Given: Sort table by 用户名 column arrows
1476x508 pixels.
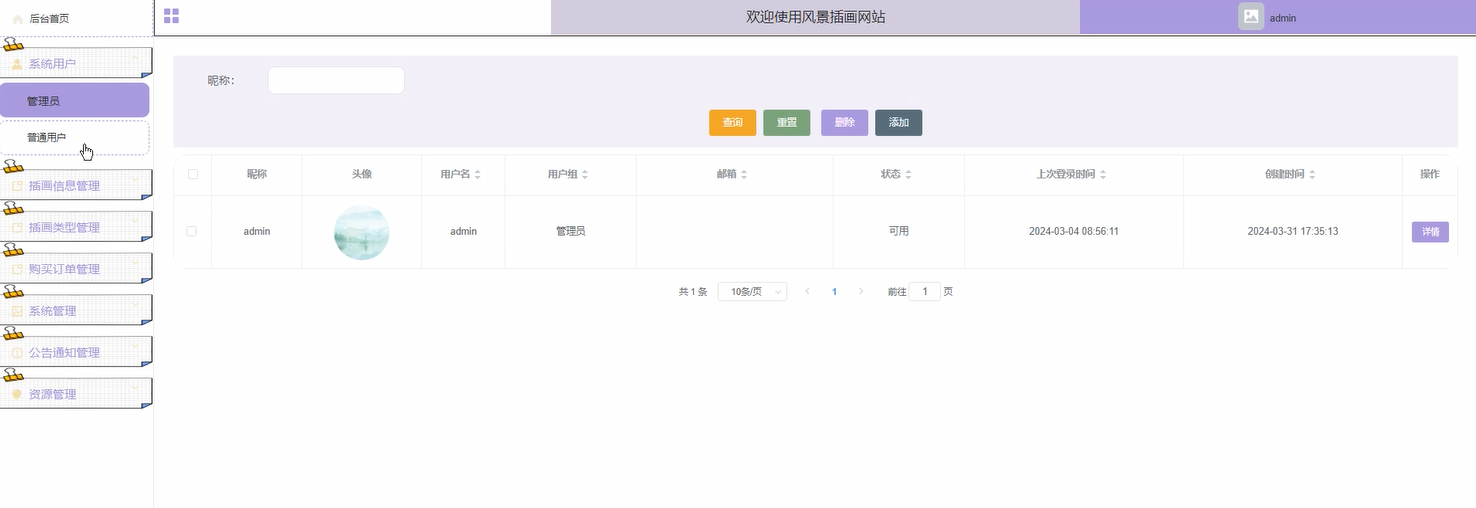Looking at the screenshot, I should click(477, 174).
